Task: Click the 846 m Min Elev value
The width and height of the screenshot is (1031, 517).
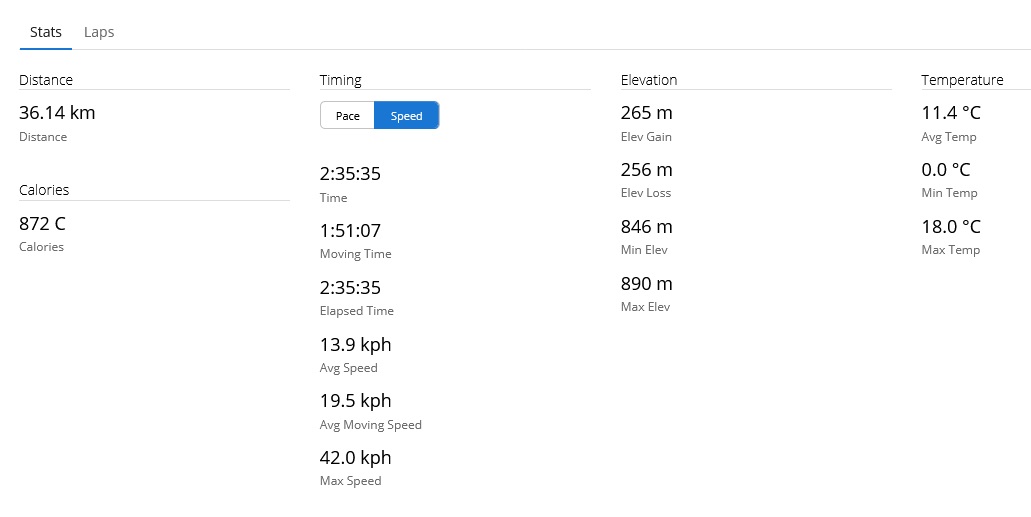Action: pyautogui.click(x=646, y=227)
